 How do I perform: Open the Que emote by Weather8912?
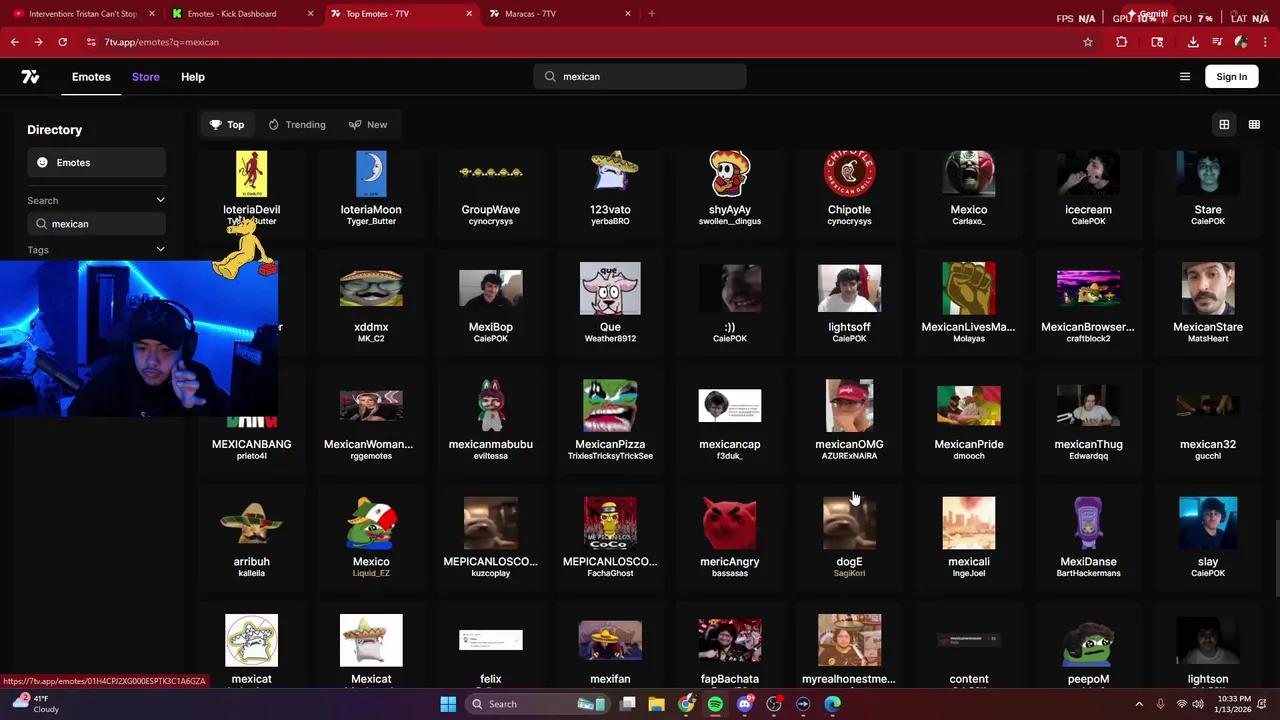click(610, 304)
